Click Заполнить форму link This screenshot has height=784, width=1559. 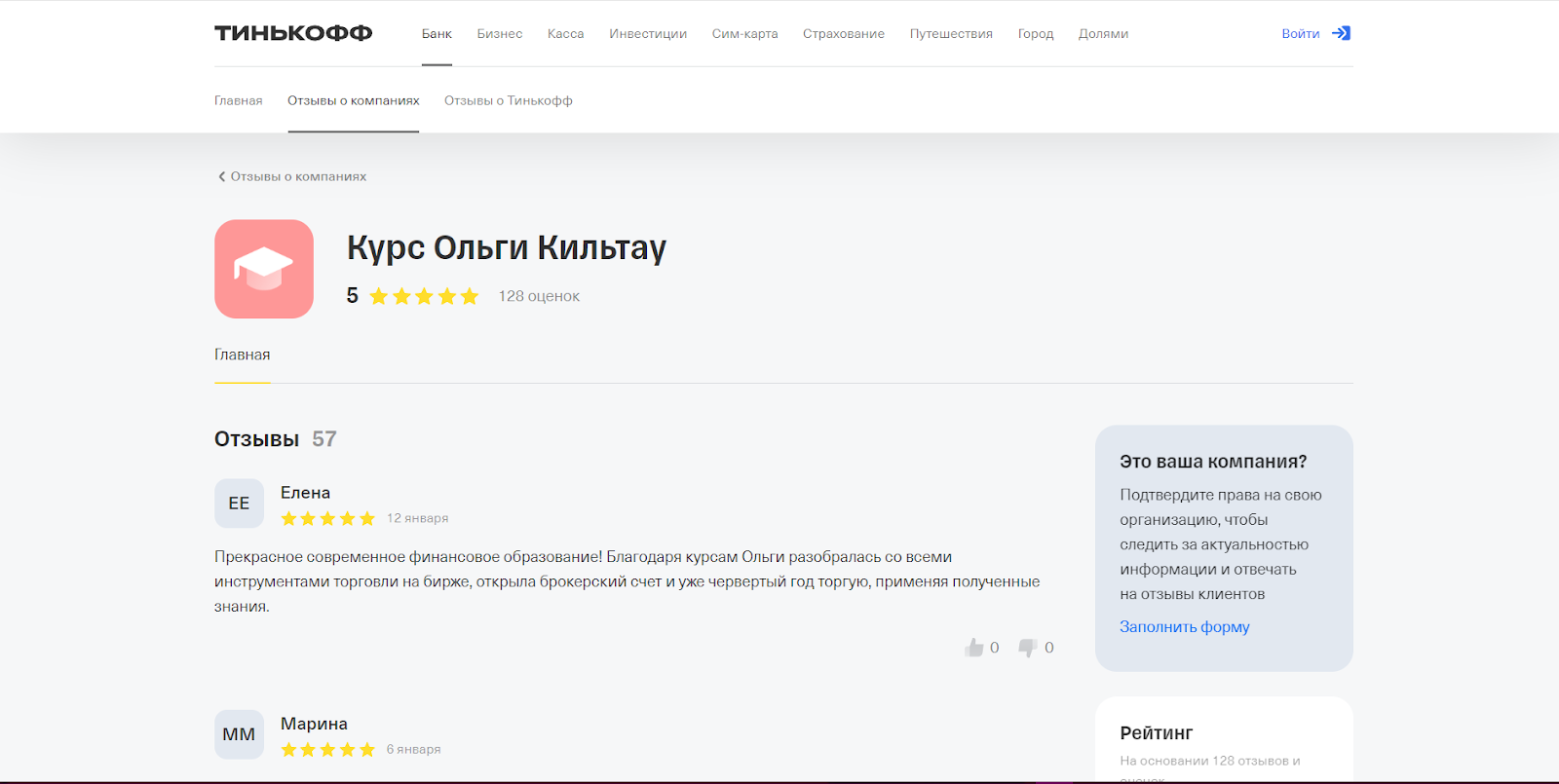(x=1185, y=627)
